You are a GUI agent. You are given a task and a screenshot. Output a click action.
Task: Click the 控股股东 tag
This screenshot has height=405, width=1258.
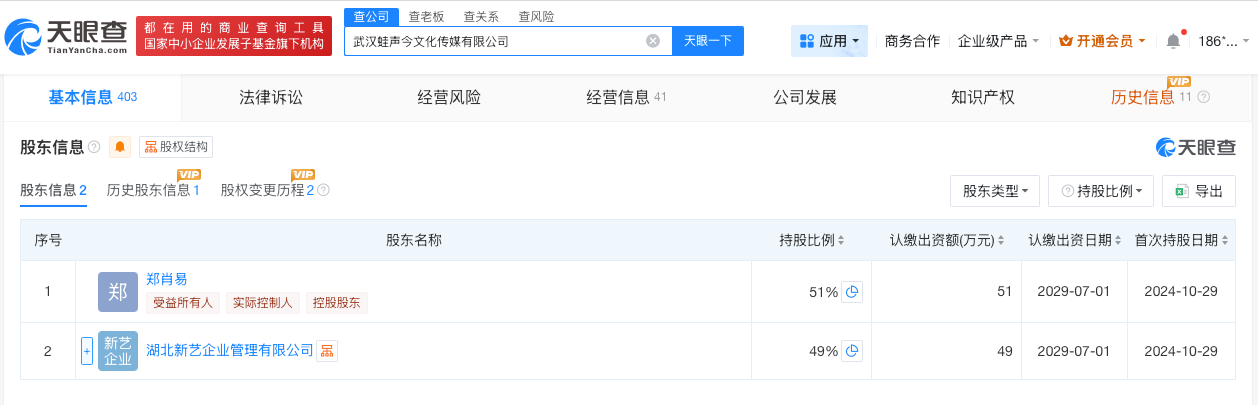tap(337, 302)
